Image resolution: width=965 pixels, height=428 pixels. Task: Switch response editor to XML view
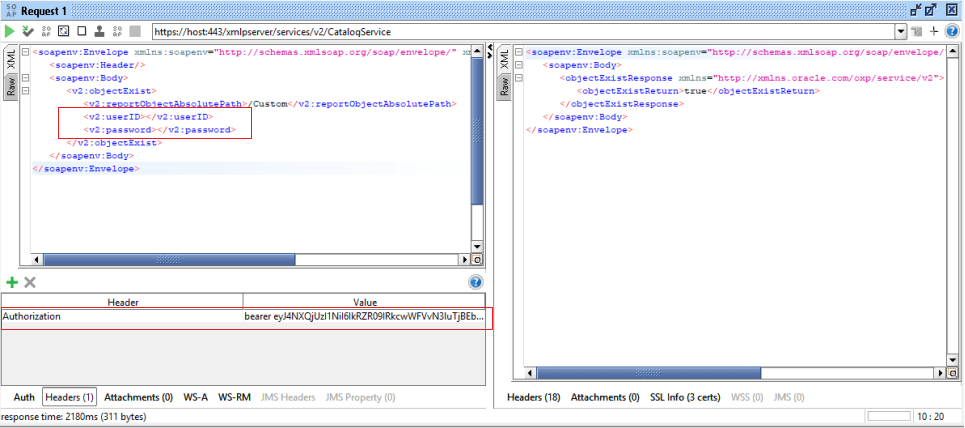503,60
